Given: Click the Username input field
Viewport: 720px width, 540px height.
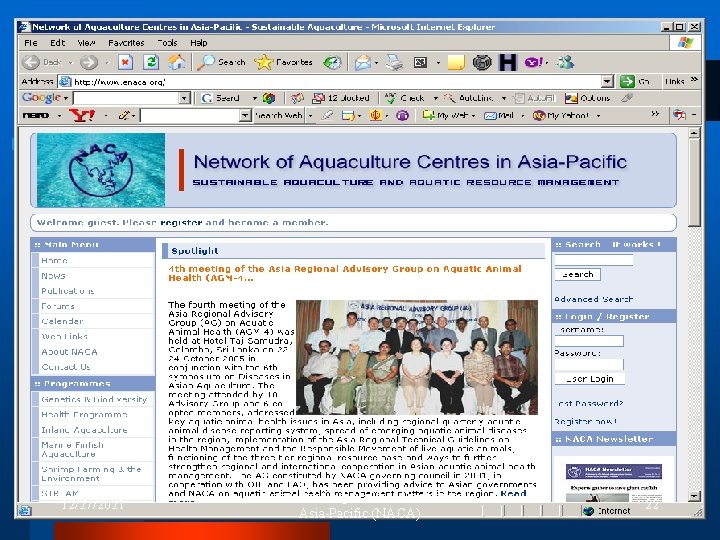Looking at the screenshot, I should click(589, 341).
